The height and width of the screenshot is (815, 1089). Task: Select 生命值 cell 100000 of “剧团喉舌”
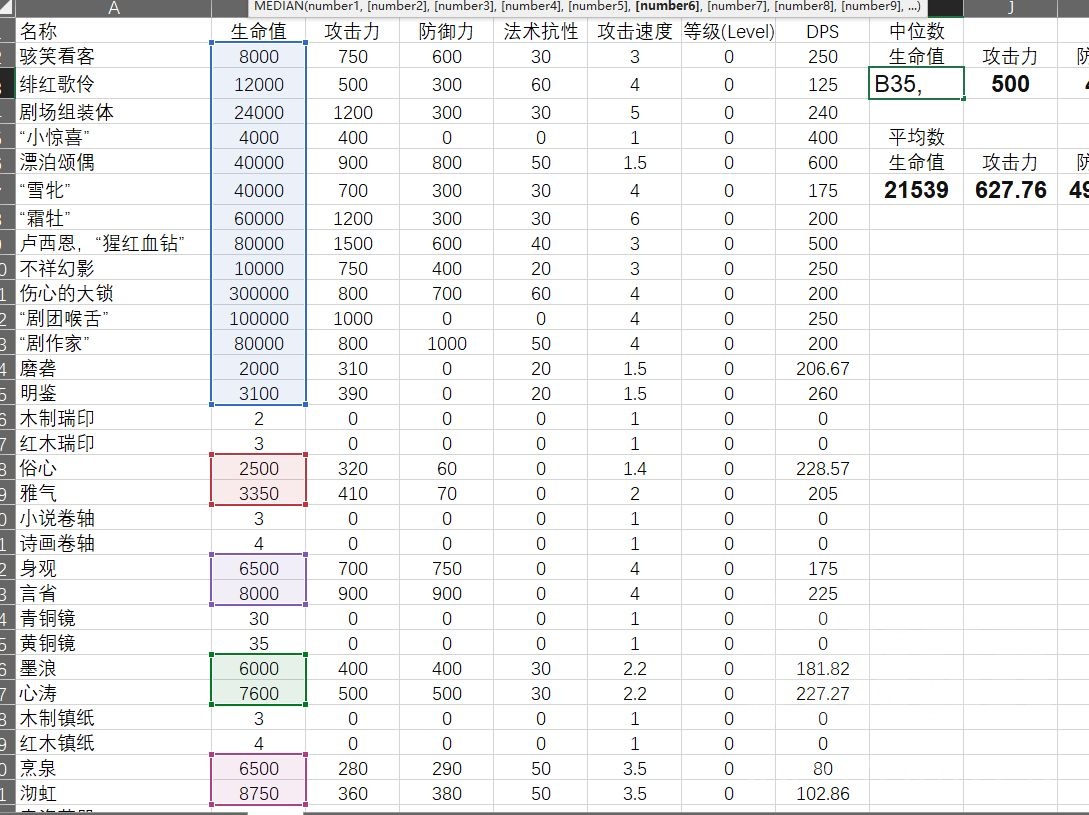[x=258, y=318]
